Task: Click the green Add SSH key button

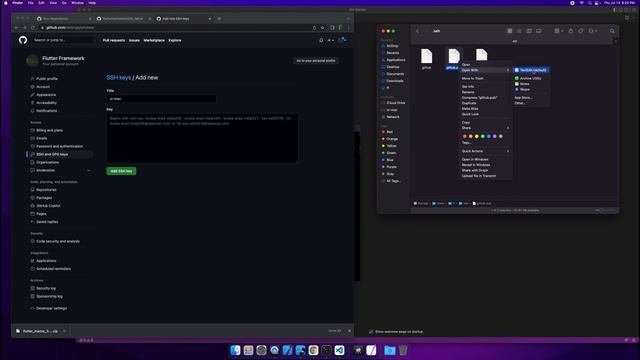Action: click(x=121, y=171)
